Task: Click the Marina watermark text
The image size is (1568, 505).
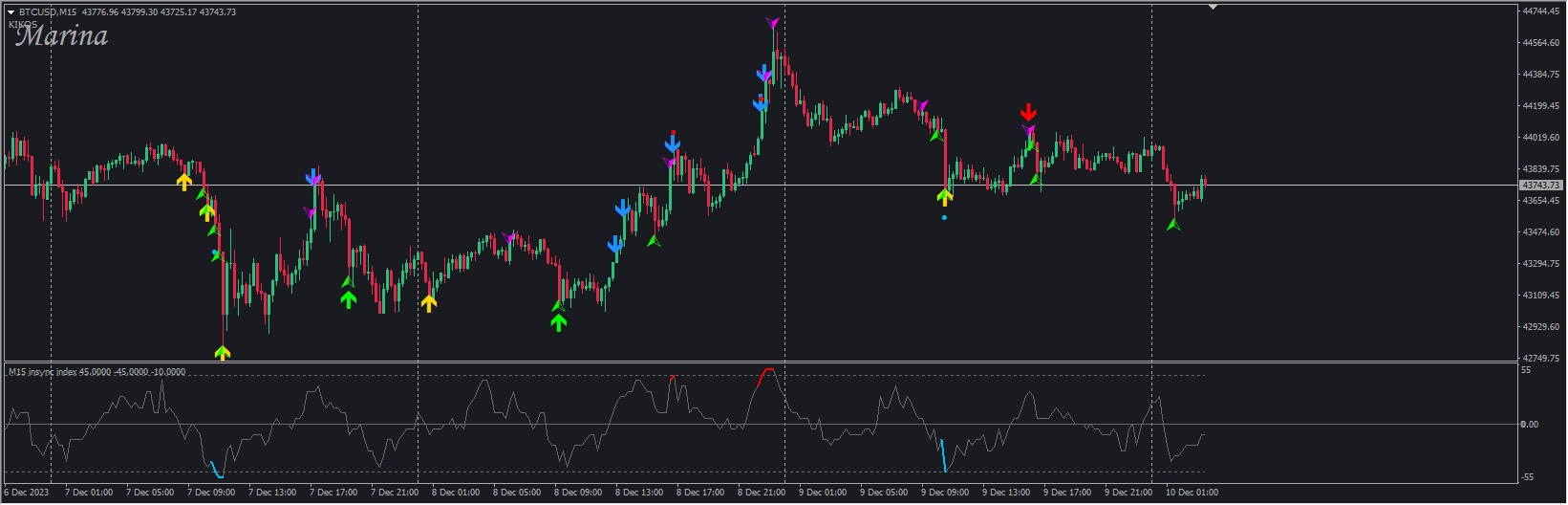Action: pyautogui.click(x=62, y=36)
